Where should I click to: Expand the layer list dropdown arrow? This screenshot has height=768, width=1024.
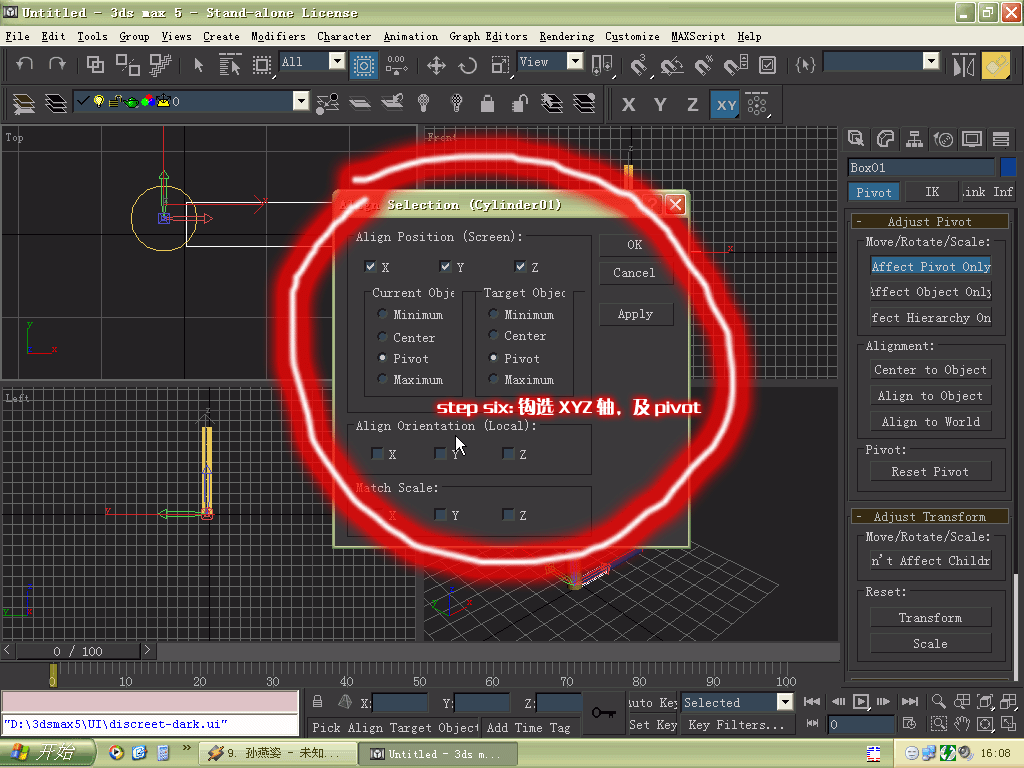(x=300, y=101)
